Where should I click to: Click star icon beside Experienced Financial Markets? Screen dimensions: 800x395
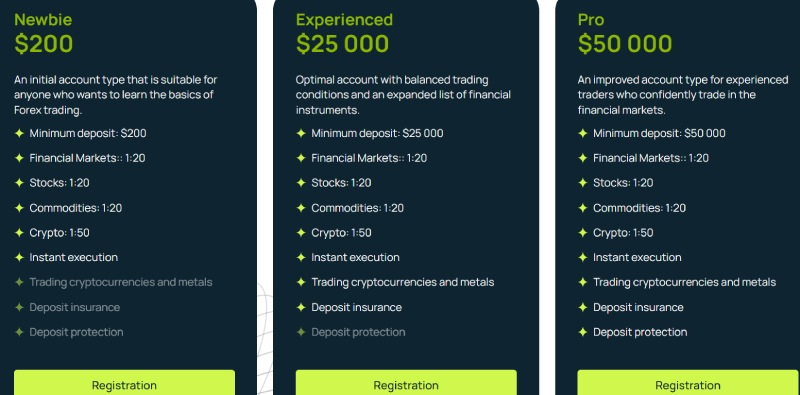(301, 158)
